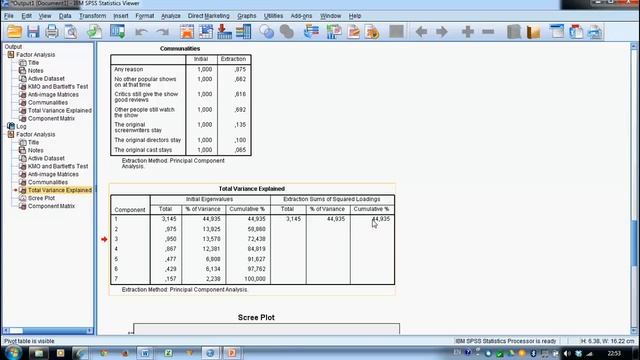Click 'The original directors stay' row label
The width and height of the screenshot is (640, 360).
[x=147, y=140]
